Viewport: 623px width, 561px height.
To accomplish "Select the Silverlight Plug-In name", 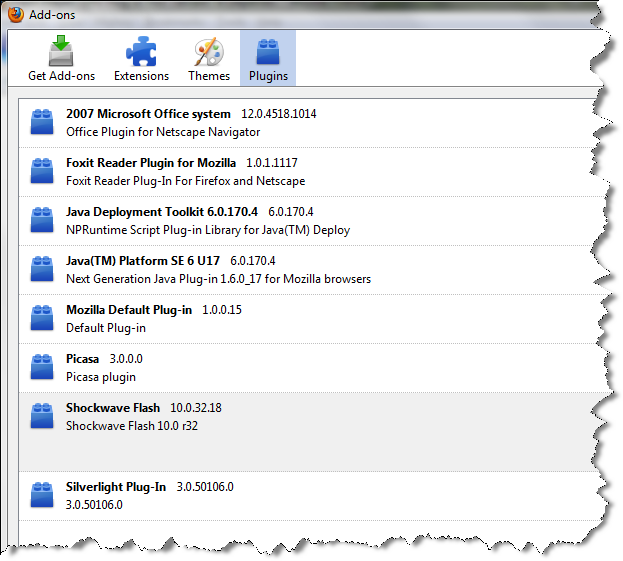I will click(116, 487).
